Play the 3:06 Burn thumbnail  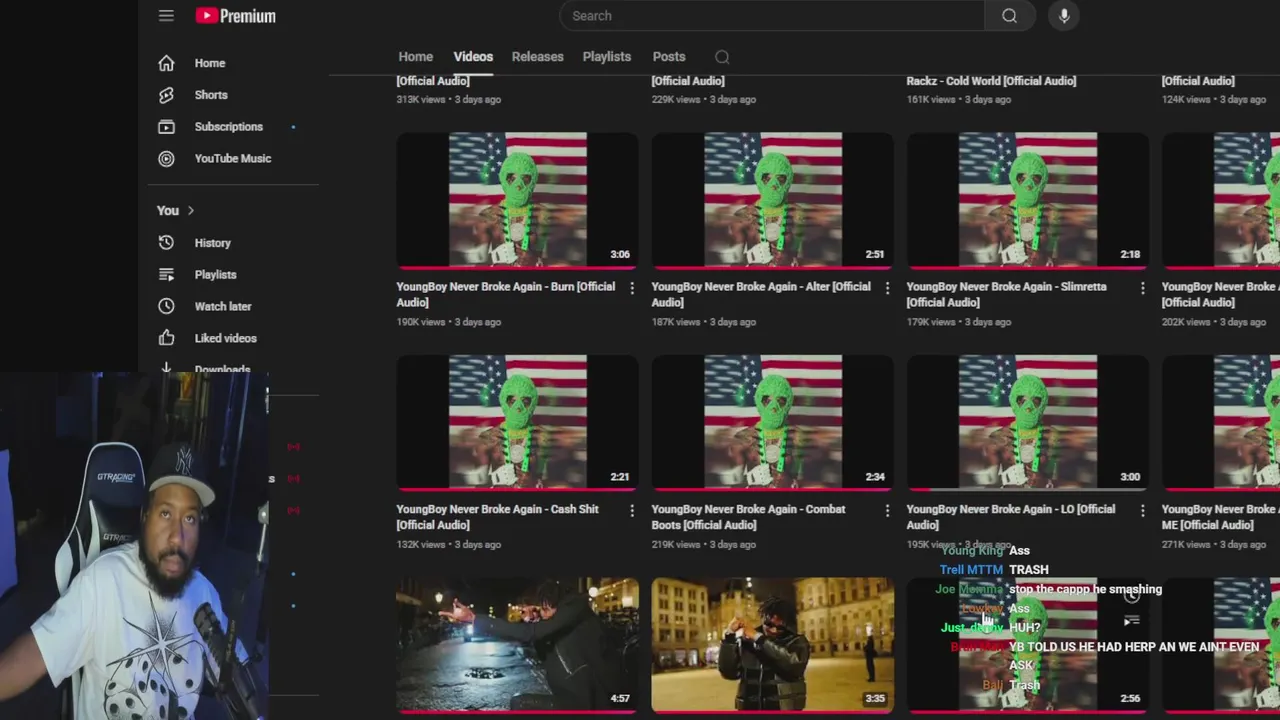[517, 200]
